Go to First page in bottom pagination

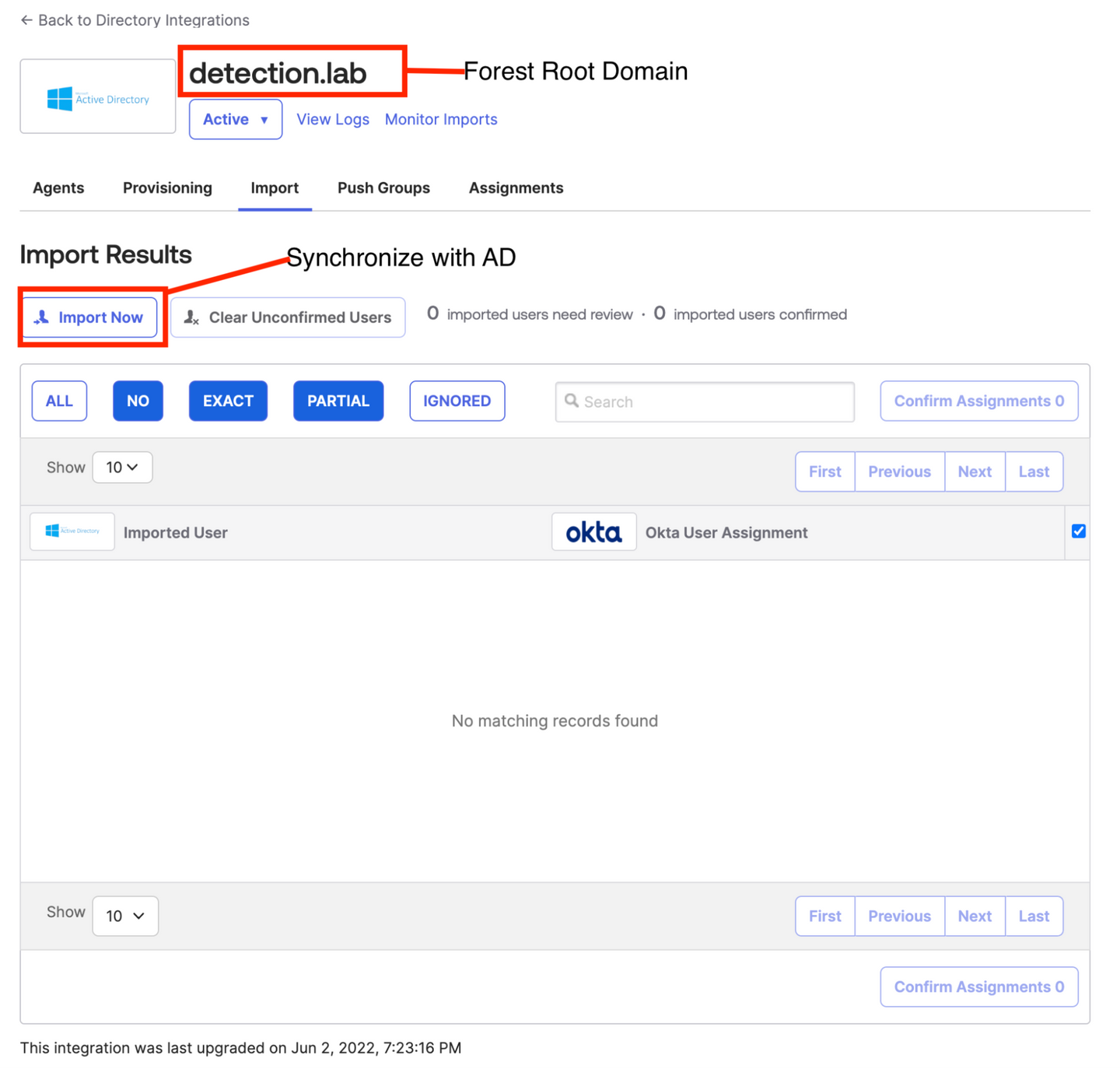coord(825,916)
